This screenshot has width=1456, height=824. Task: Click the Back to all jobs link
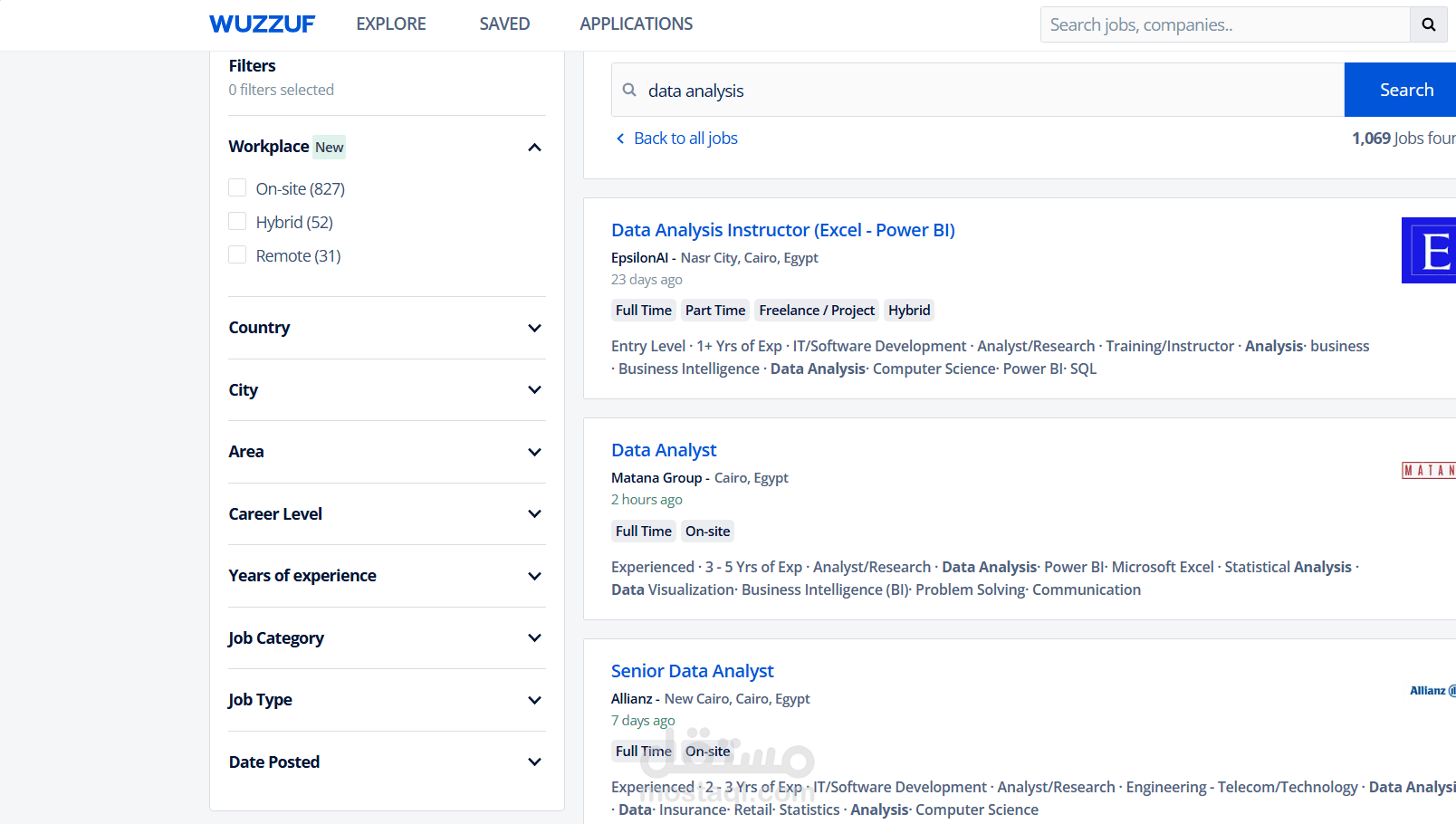click(x=685, y=138)
